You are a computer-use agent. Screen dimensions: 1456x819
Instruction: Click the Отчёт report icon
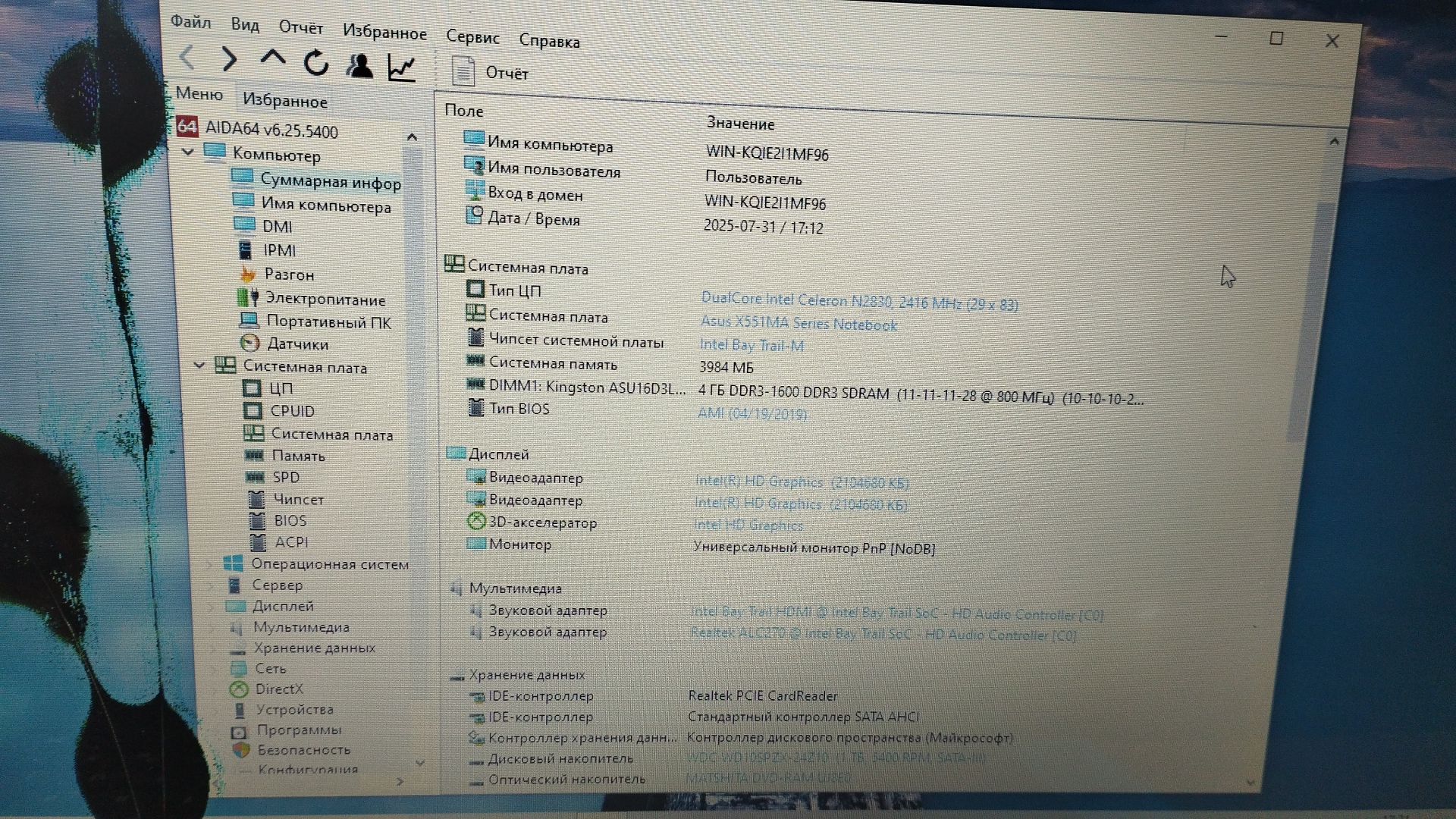coord(463,71)
